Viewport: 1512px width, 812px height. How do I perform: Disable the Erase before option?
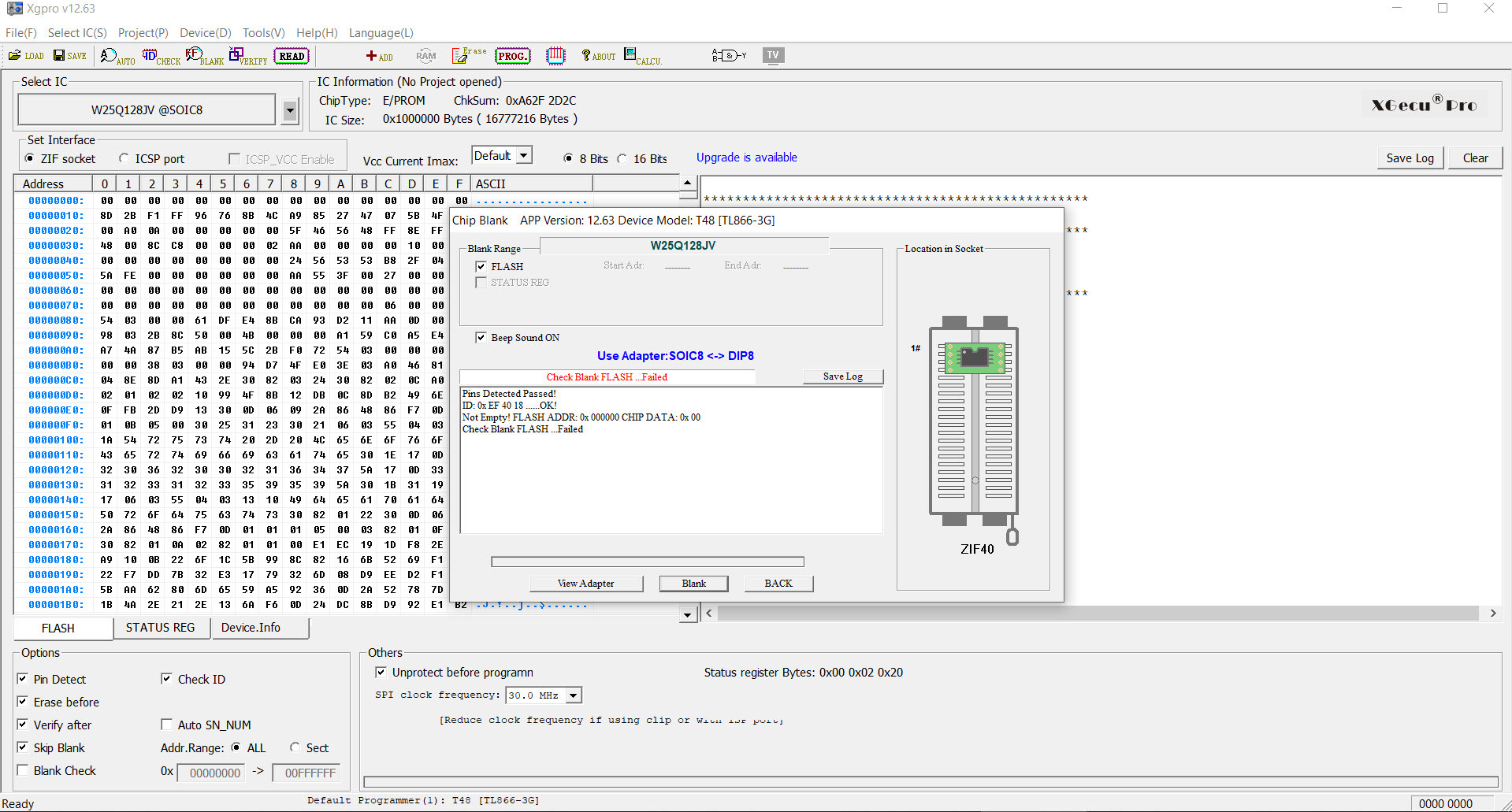(x=23, y=702)
